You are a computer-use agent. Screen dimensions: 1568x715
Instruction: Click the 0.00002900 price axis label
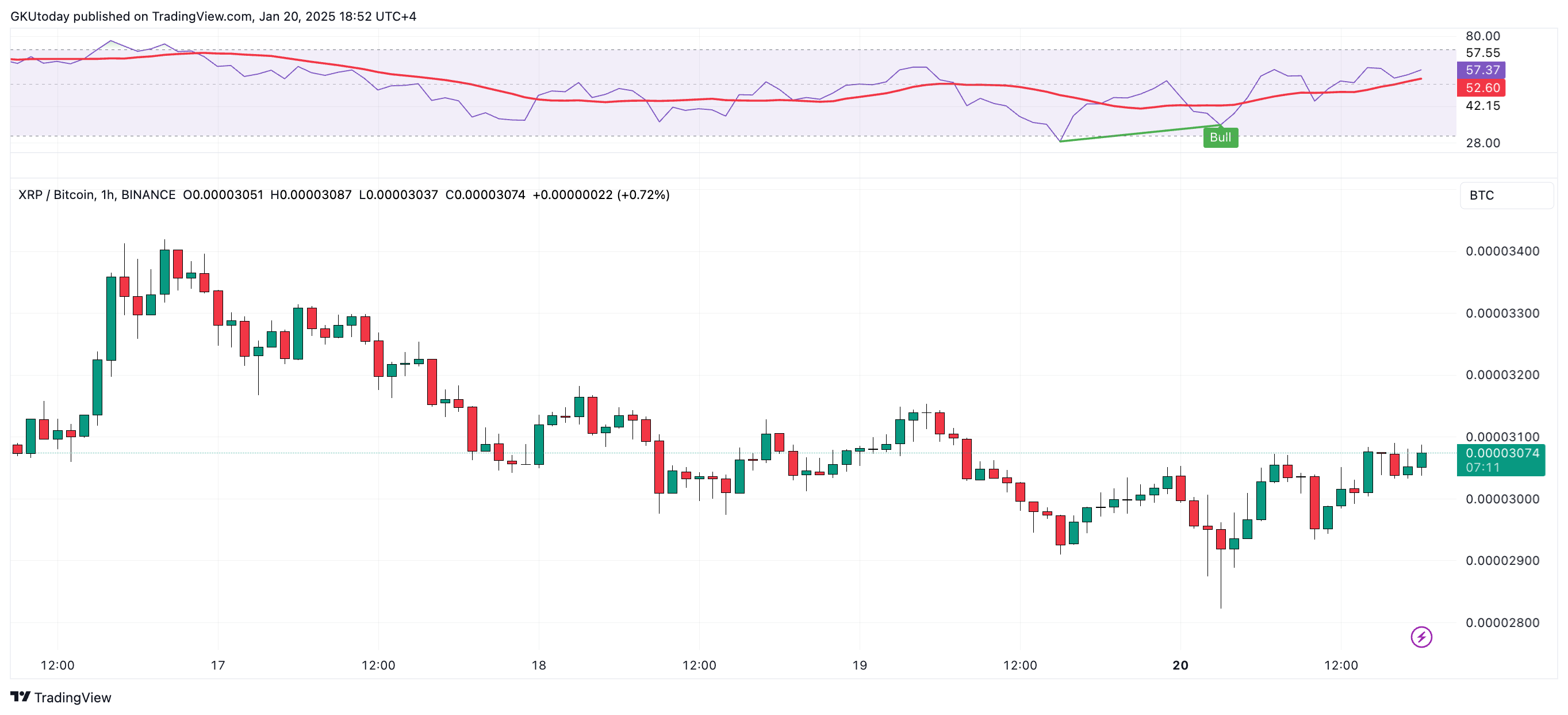[x=1502, y=561]
